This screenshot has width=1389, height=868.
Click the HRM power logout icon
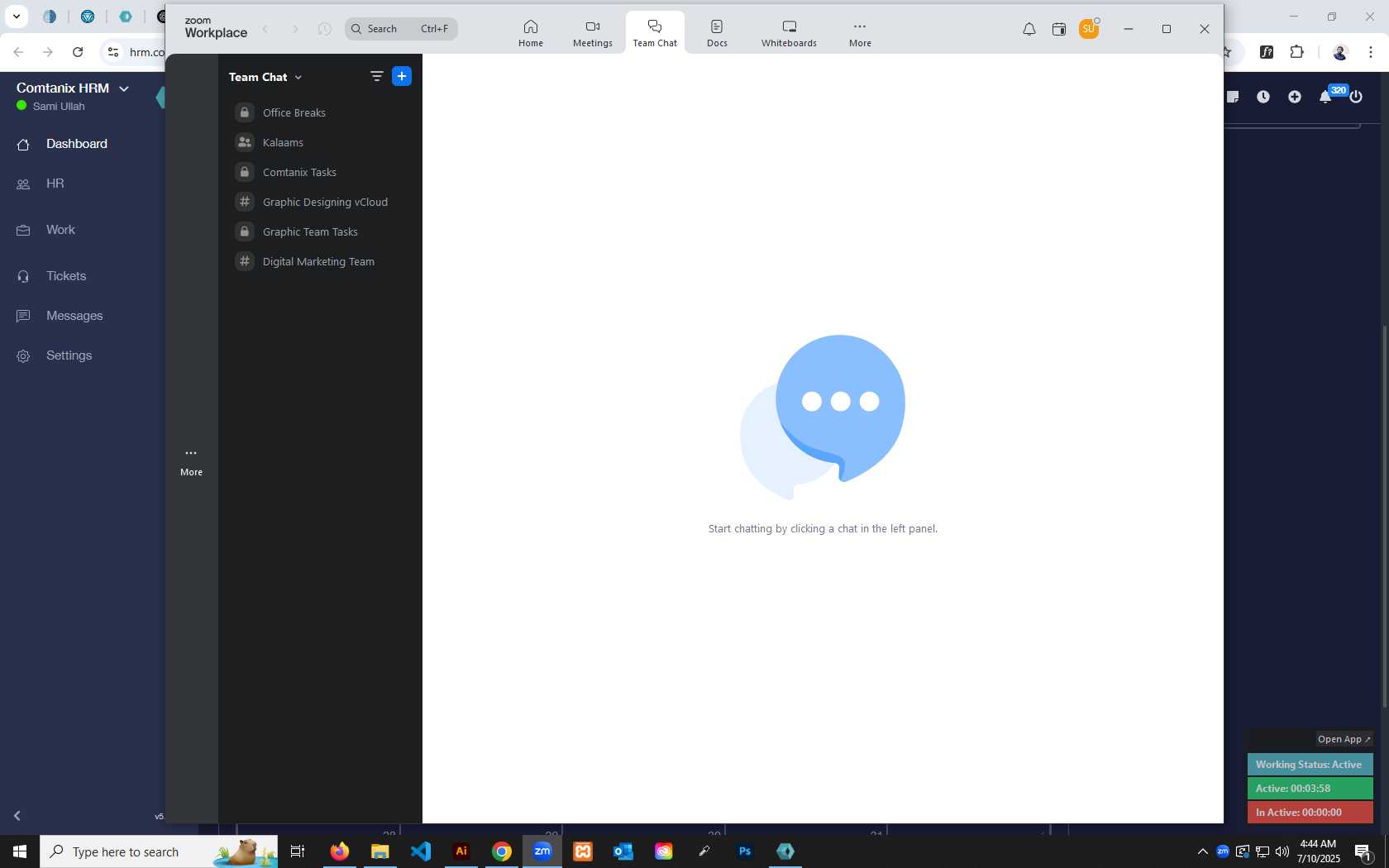click(x=1356, y=97)
